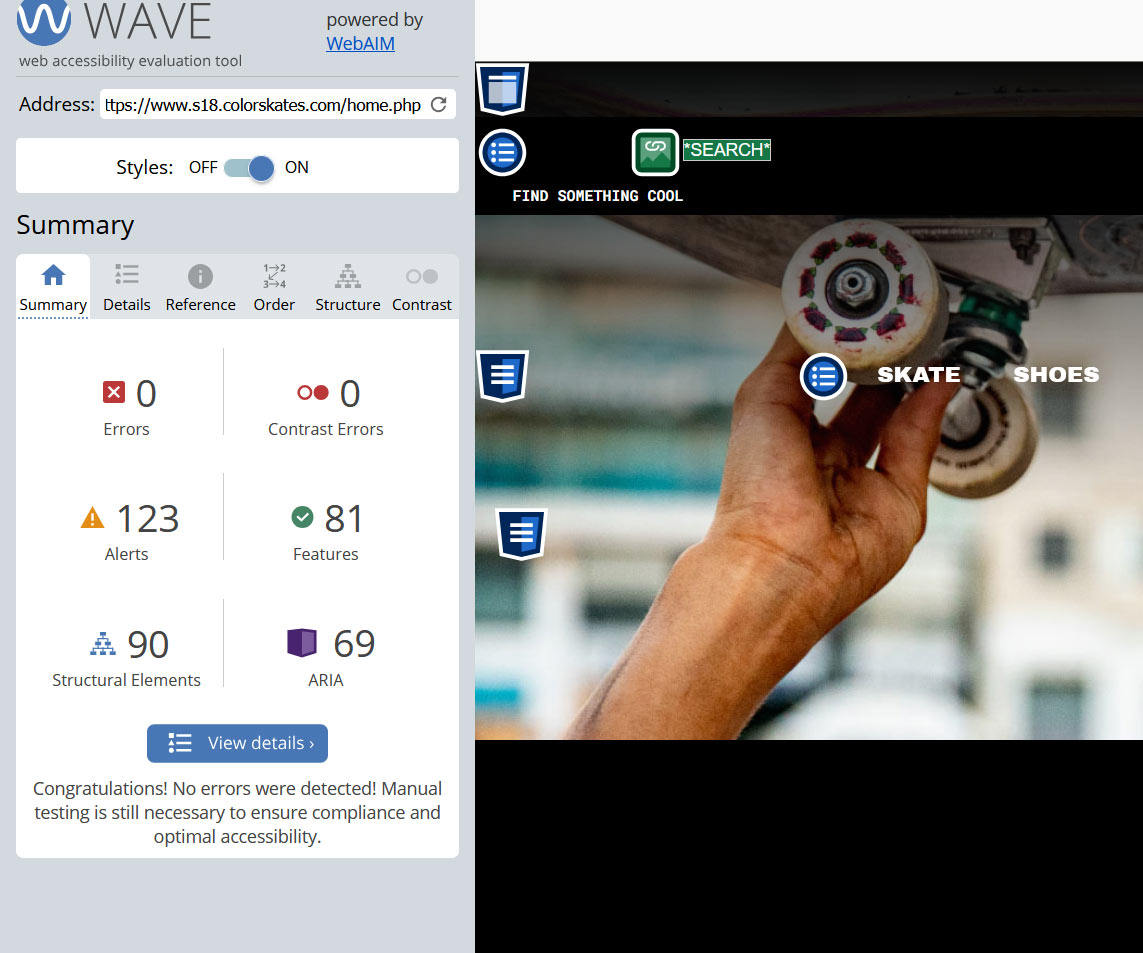Click the 90 Structural Elements count
The image size is (1143, 953).
click(x=148, y=644)
